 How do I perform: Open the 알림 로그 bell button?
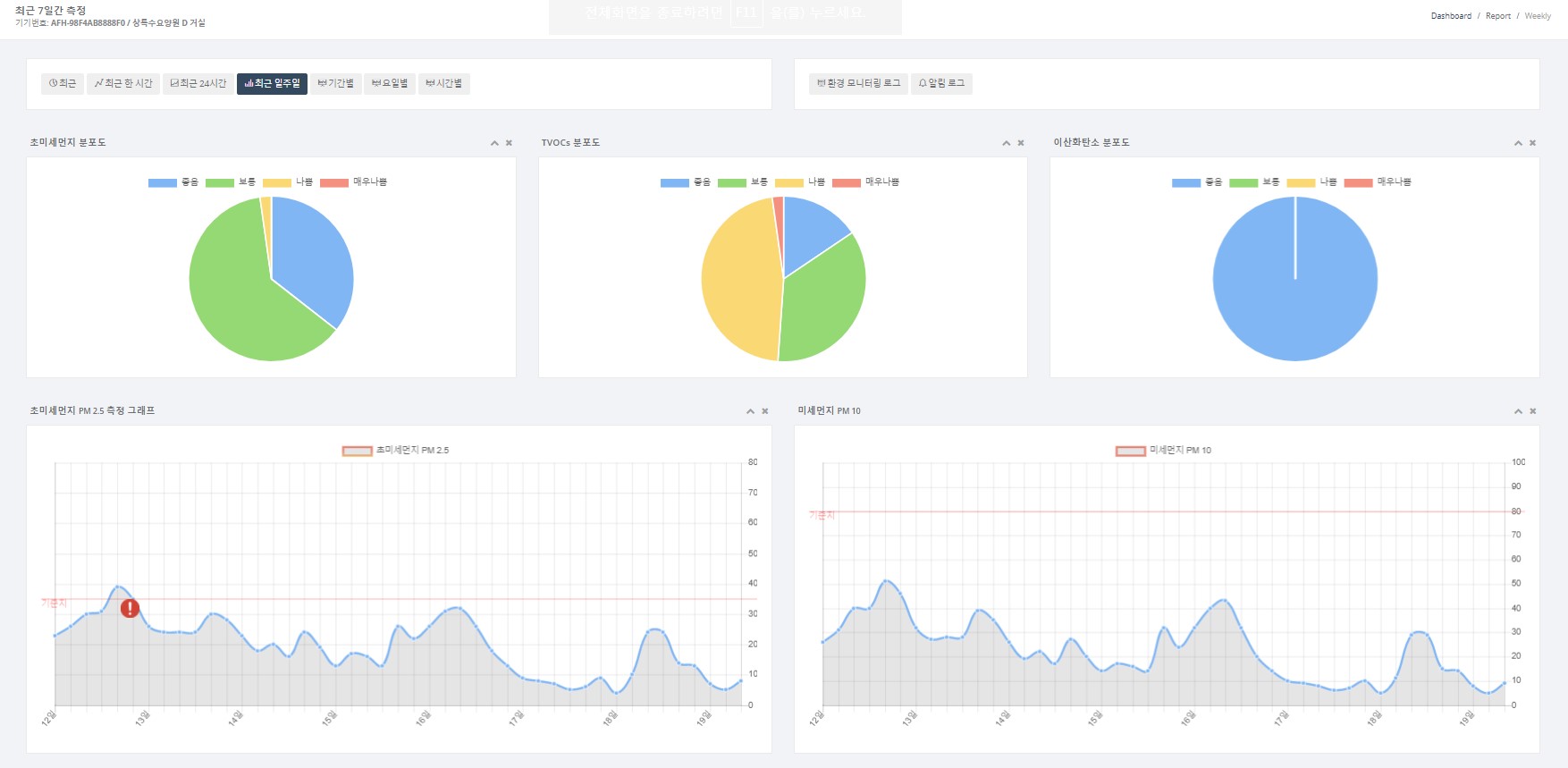point(941,83)
